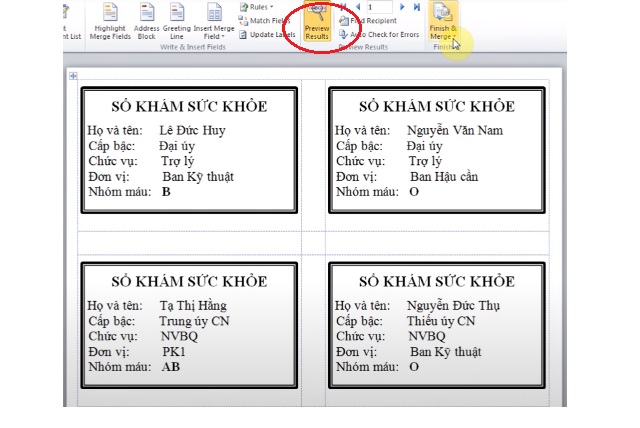Click the heading above Tạ Thị Hằng

coord(189,282)
